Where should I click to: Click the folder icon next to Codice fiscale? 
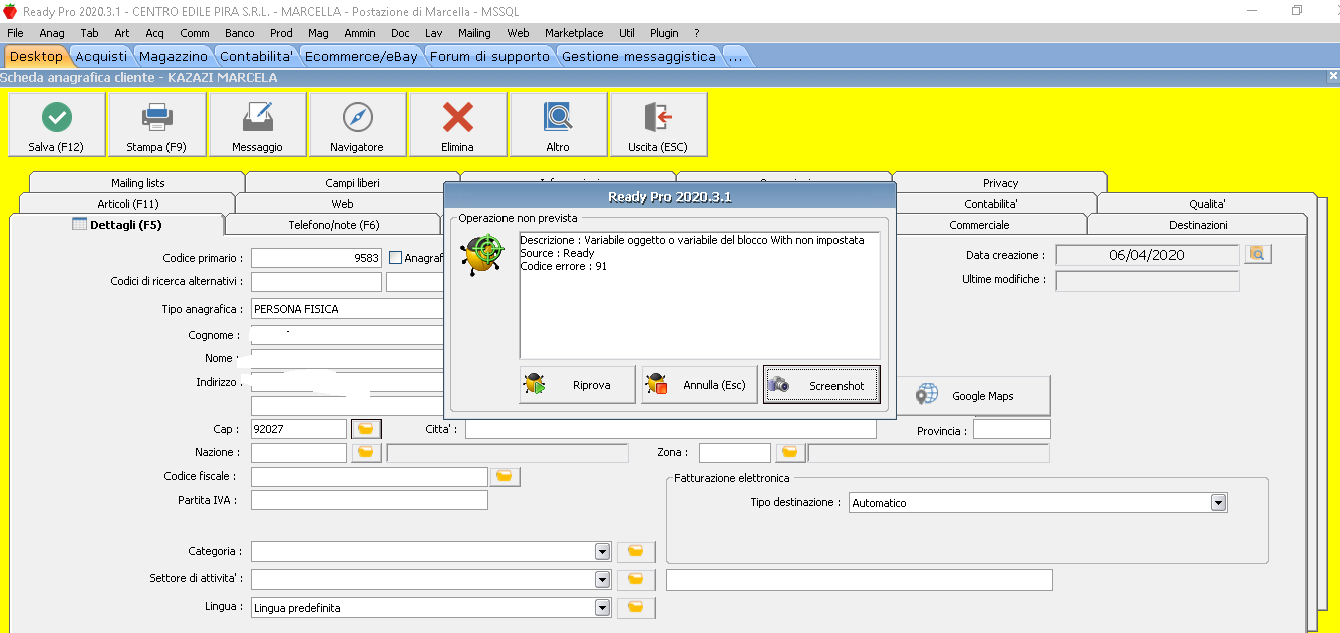pos(505,477)
